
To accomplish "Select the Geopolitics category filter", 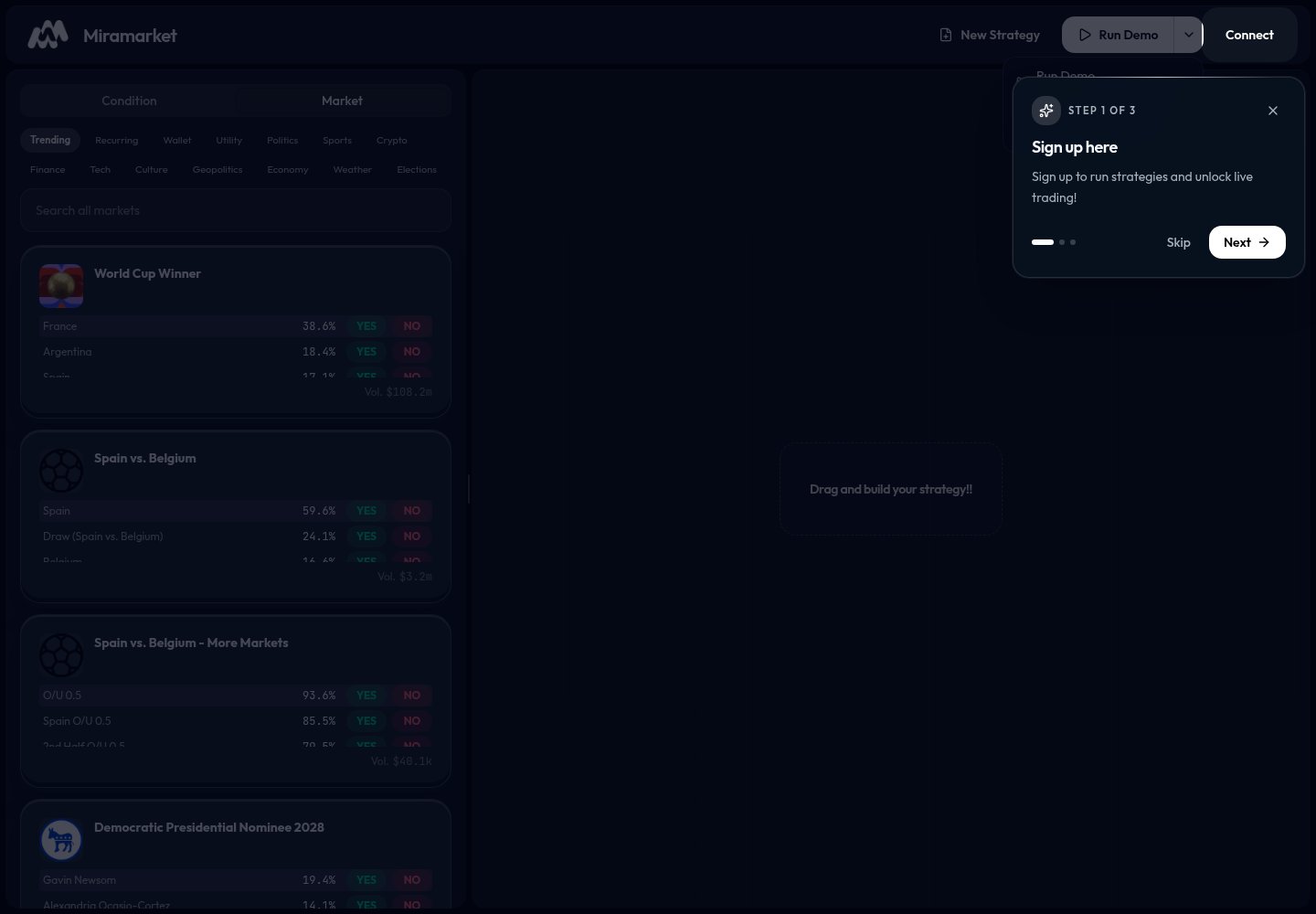I will 218,169.
